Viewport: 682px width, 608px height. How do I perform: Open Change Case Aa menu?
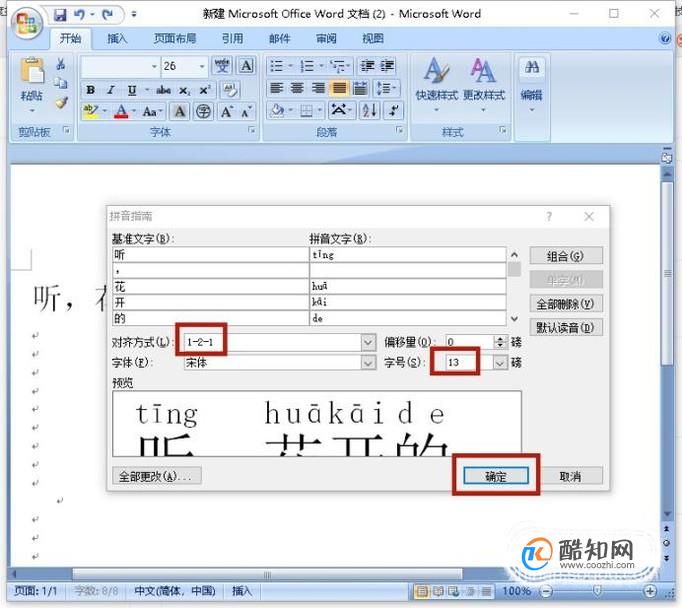(x=150, y=111)
